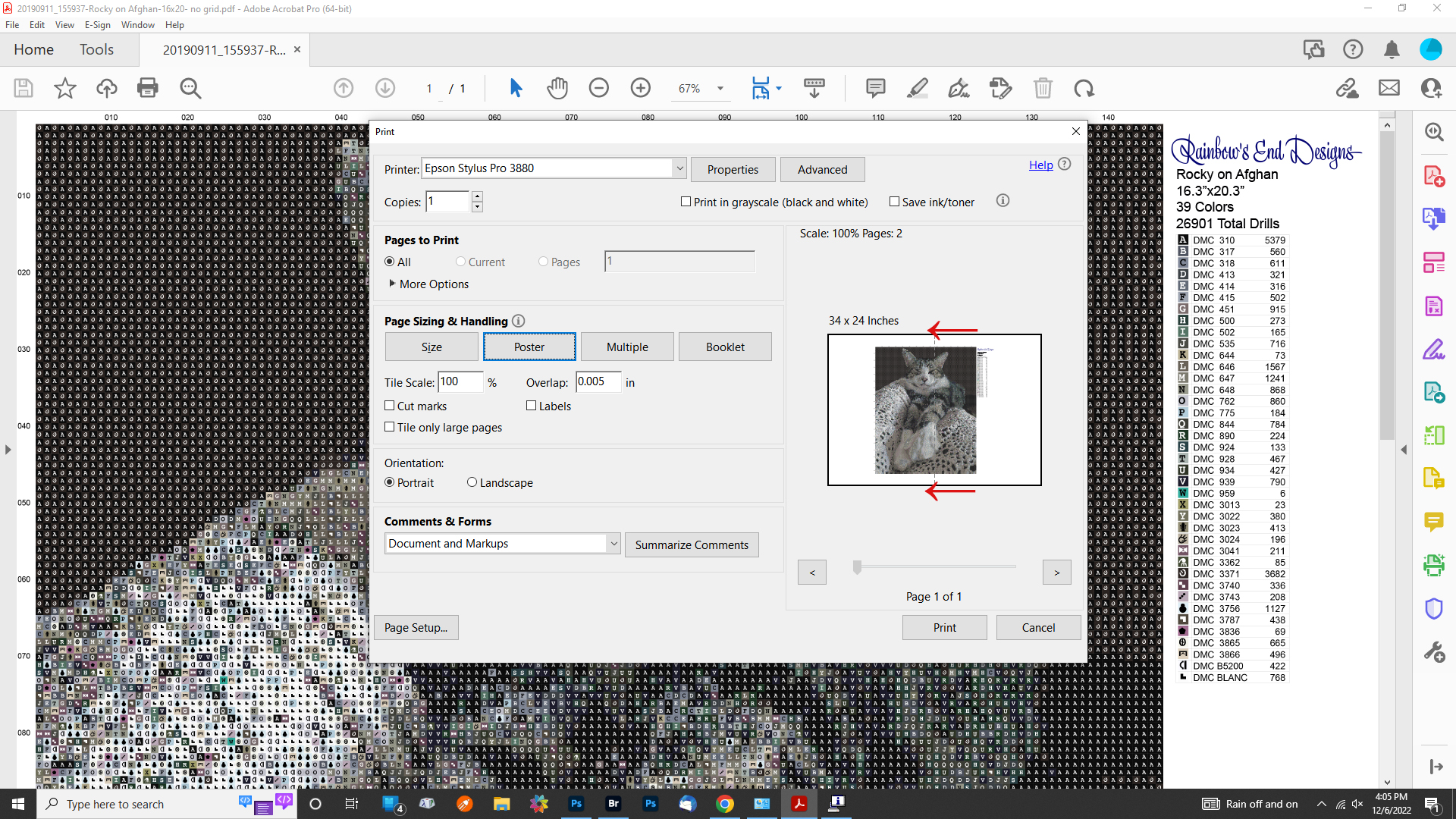1456x819 pixels.
Task: Select the Highlighter tool
Action: [x=917, y=88]
